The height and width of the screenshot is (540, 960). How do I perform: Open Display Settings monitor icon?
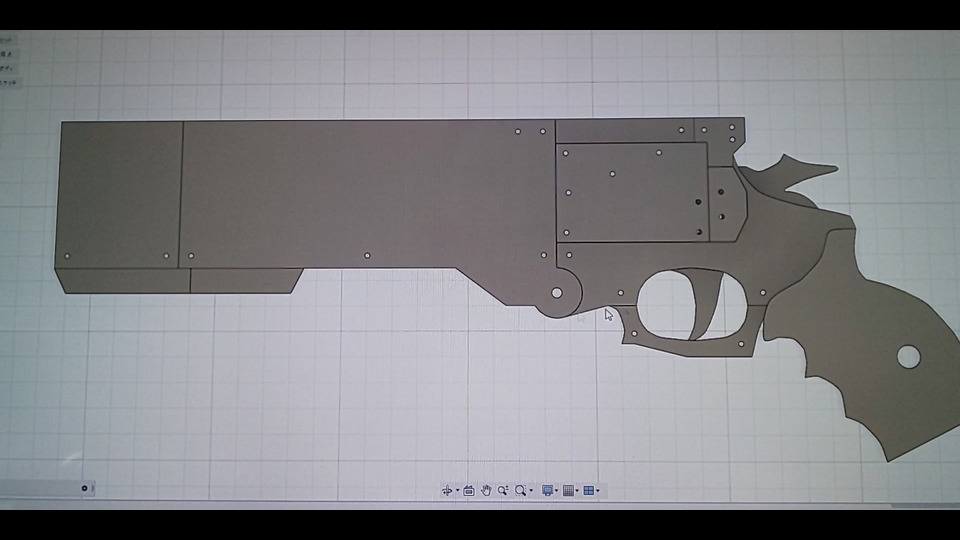click(x=548, y=490)
